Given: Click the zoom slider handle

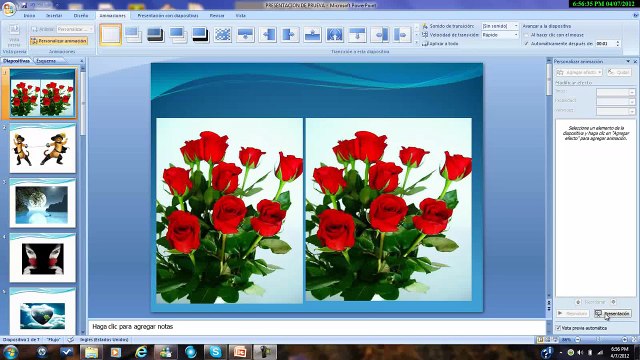Looking at the screenshot, I should pos(598,340).
